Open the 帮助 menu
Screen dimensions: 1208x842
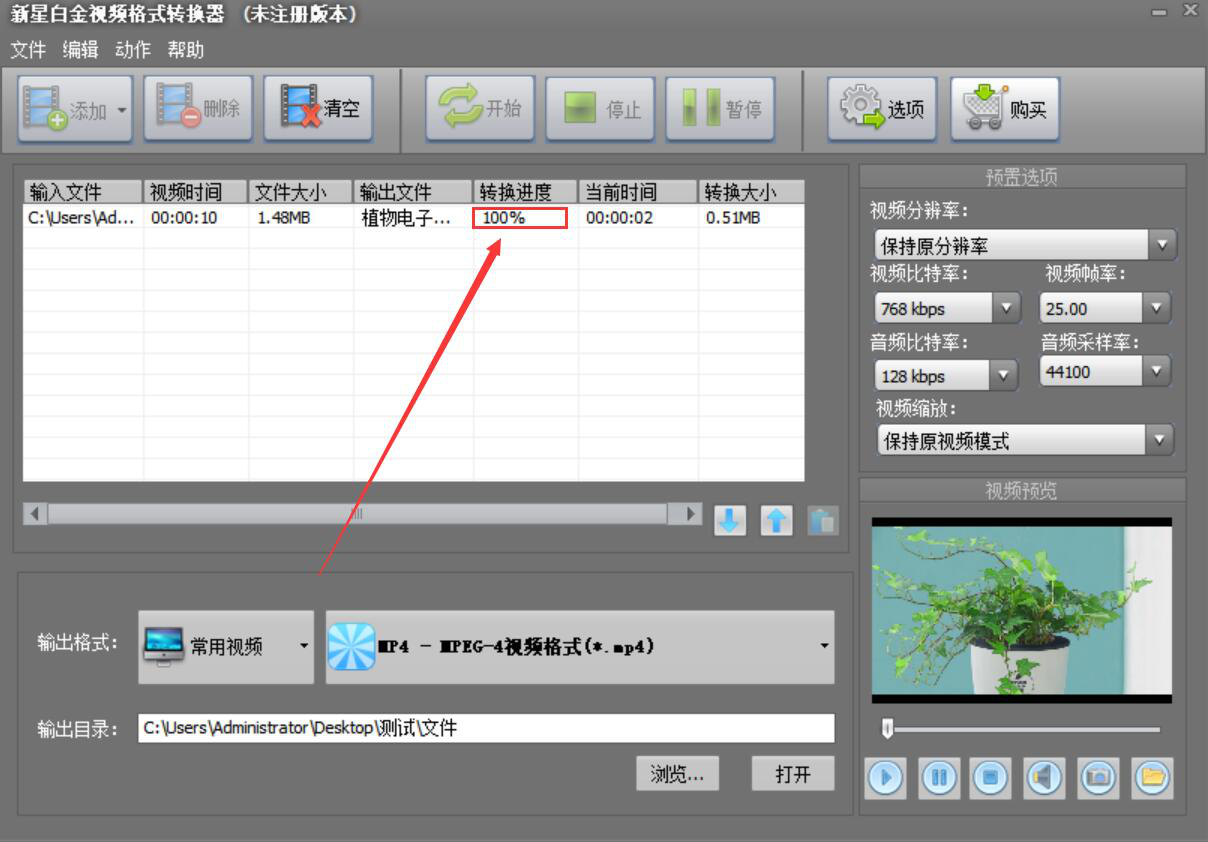[186, 49]
